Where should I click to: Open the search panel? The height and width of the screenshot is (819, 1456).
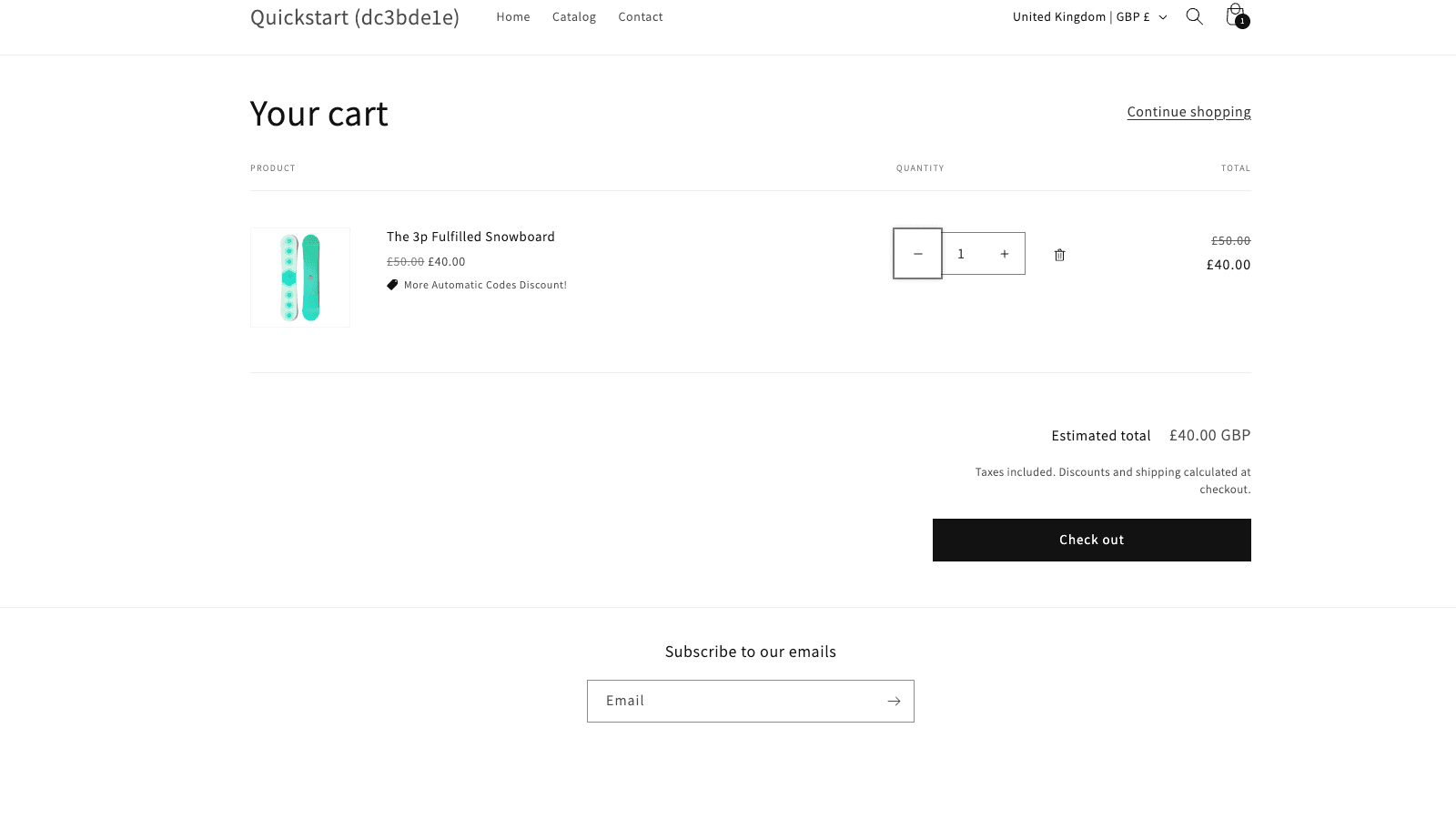pyautogui.click(x=1194, y=16)
